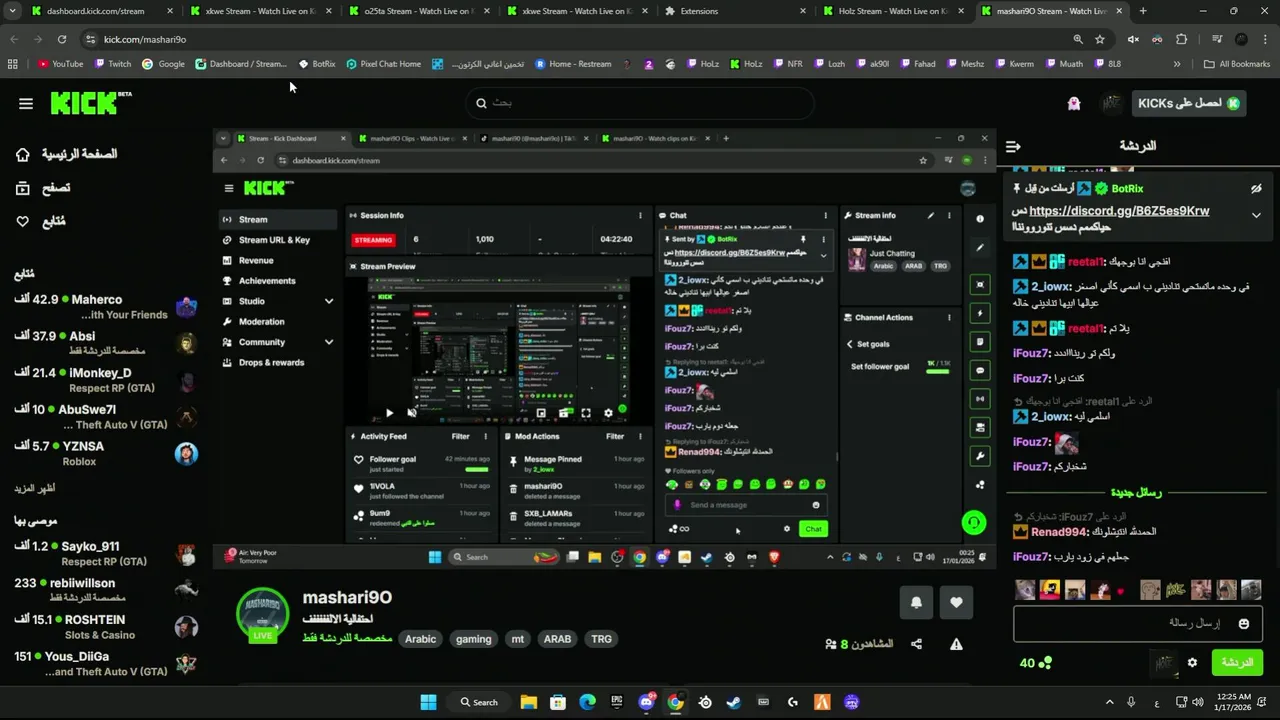
Task: Open iMonkey_D channel in sidebar
Action: click(x=105, y=380)
